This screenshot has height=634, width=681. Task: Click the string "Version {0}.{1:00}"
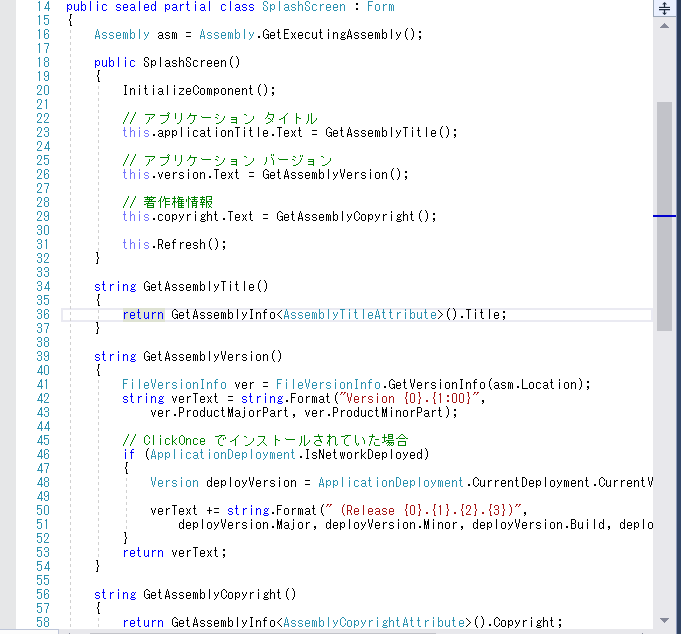tap(409, 399)
